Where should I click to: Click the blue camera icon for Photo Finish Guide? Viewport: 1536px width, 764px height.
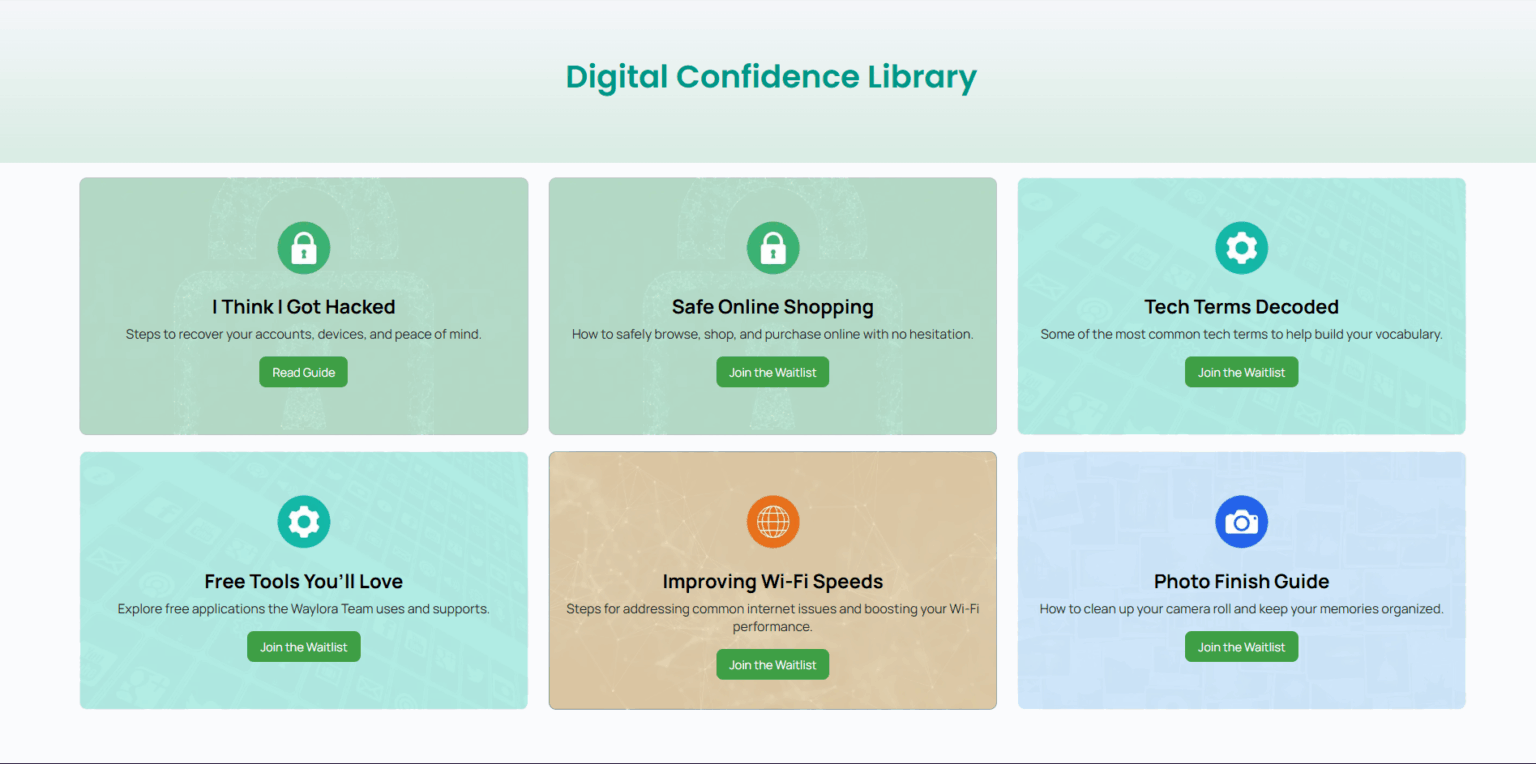coord(1241,522)
